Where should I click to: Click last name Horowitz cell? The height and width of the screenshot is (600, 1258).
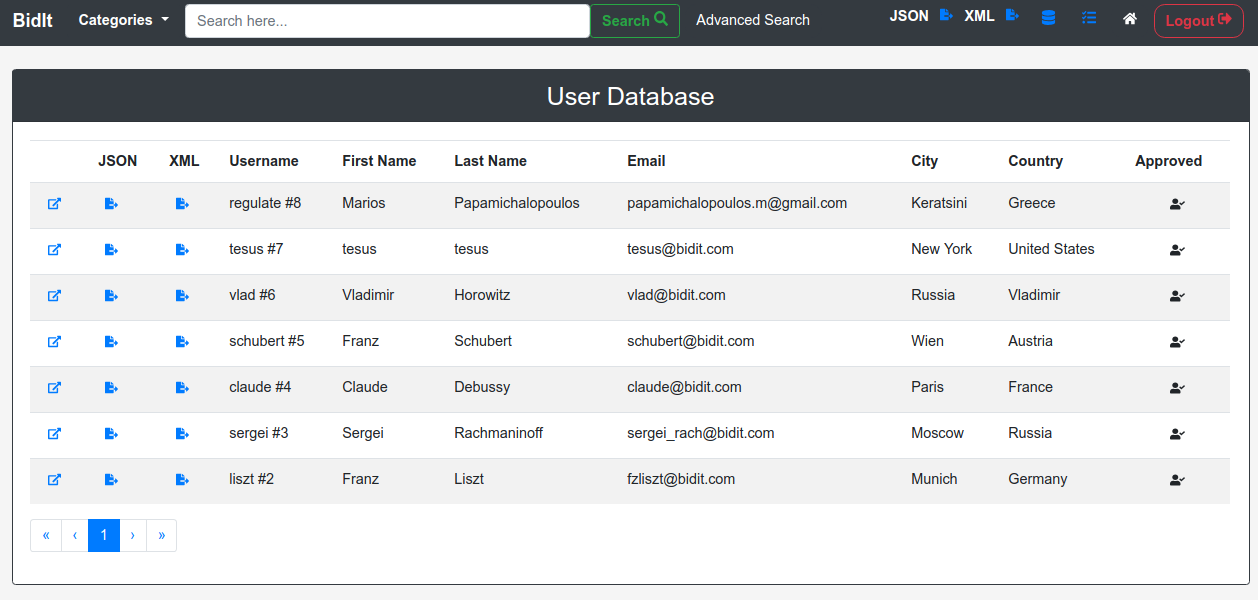(482, 295)
